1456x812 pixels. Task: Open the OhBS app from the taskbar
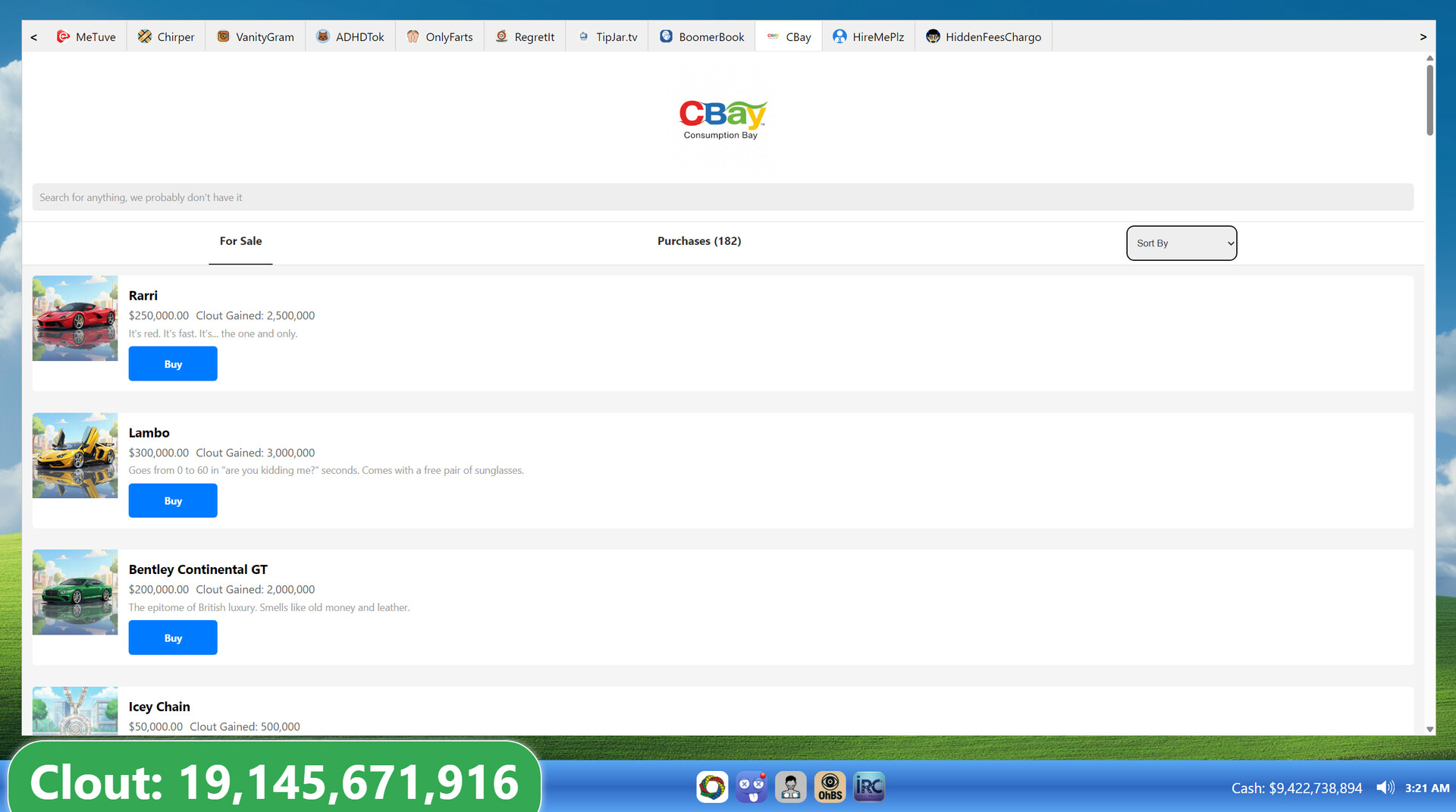pos(830,786)
